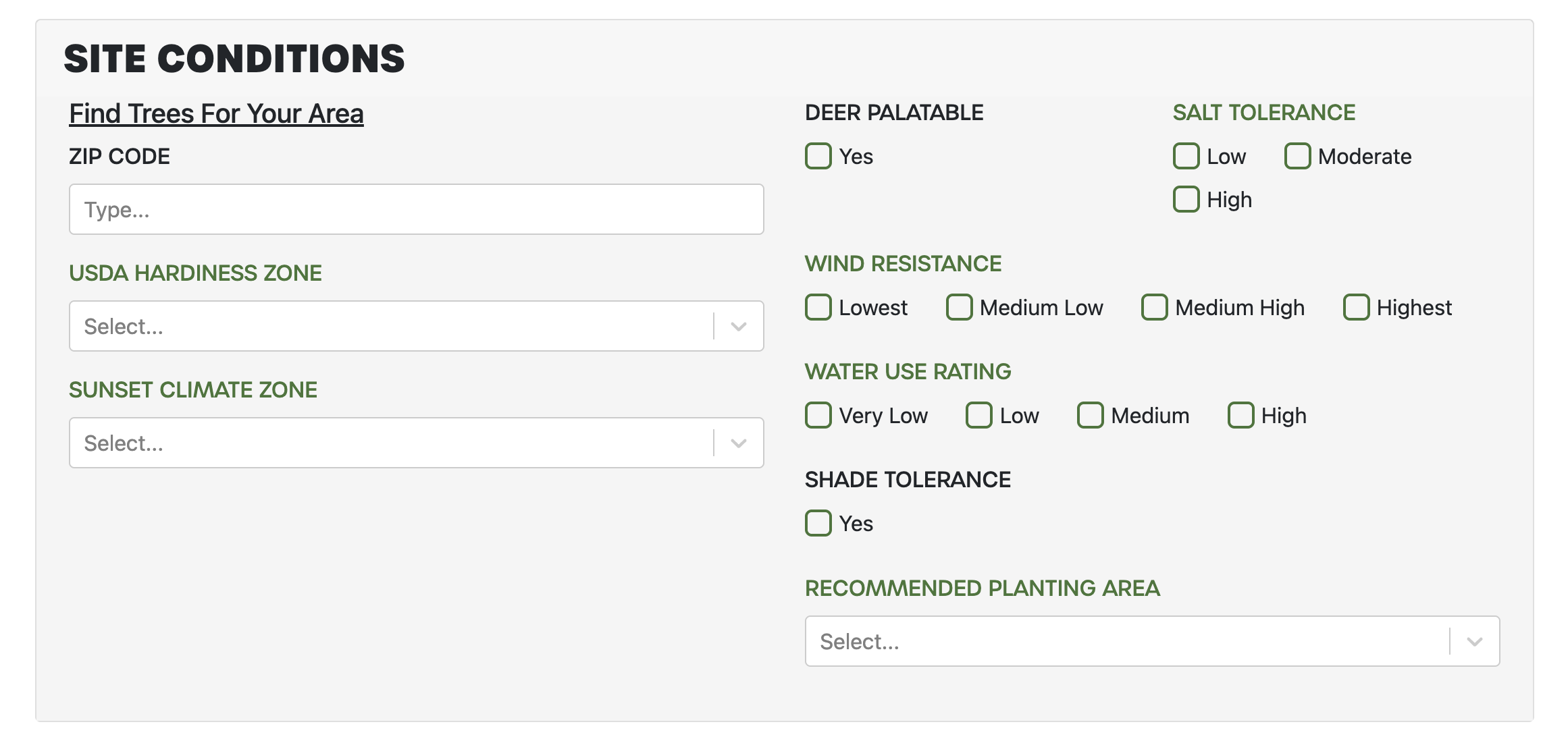Select High water use rating
This screenshot has height=741, width=1568.
click(1241, 416)
